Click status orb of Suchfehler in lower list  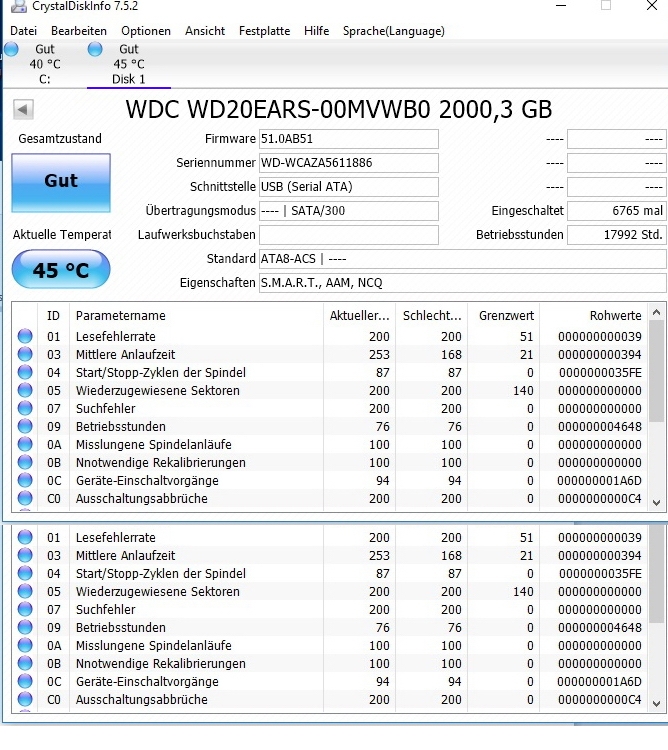click(25, 609)
